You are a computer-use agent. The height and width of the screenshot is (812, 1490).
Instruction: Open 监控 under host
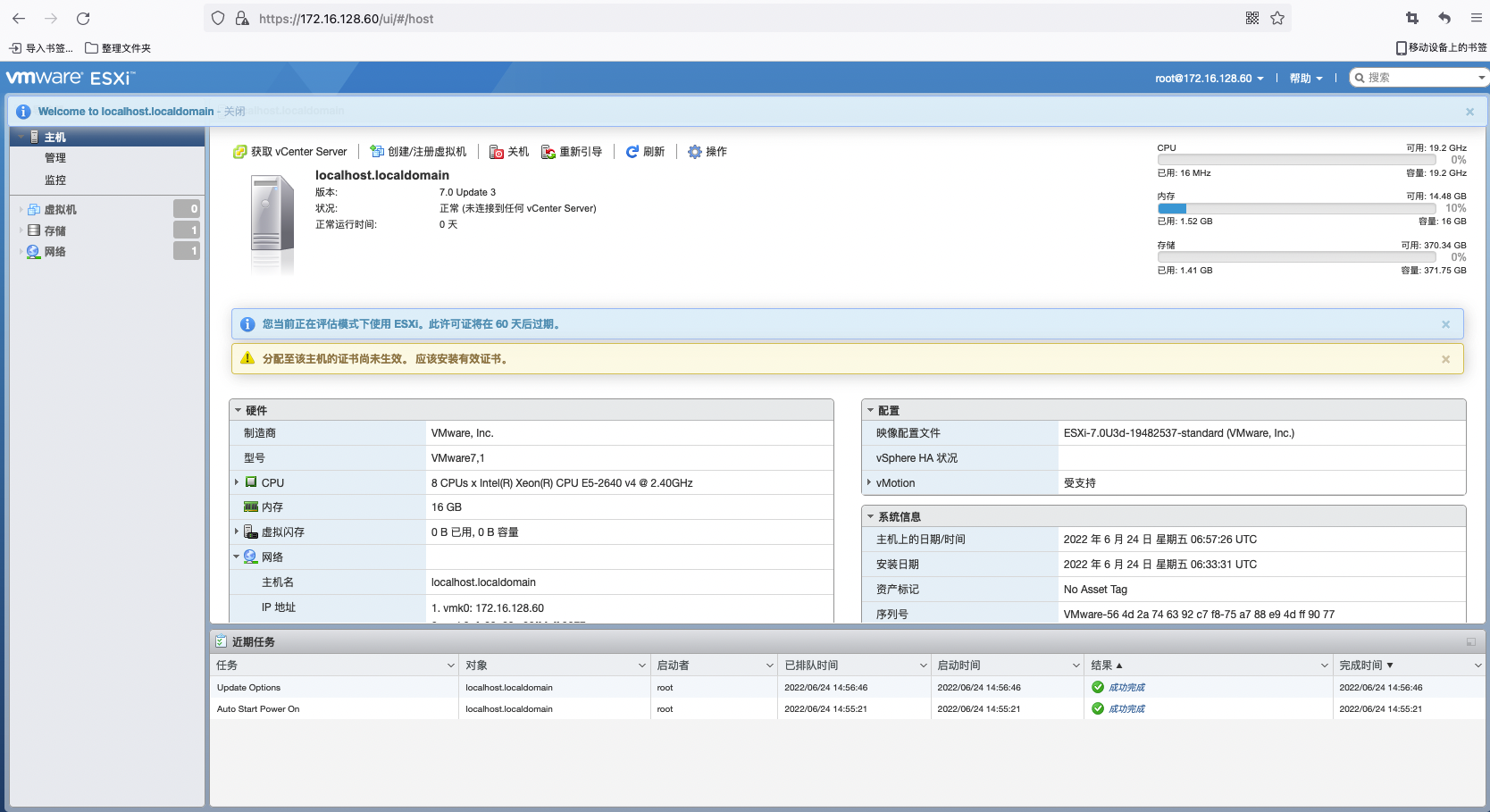click(x=55, y=180)
